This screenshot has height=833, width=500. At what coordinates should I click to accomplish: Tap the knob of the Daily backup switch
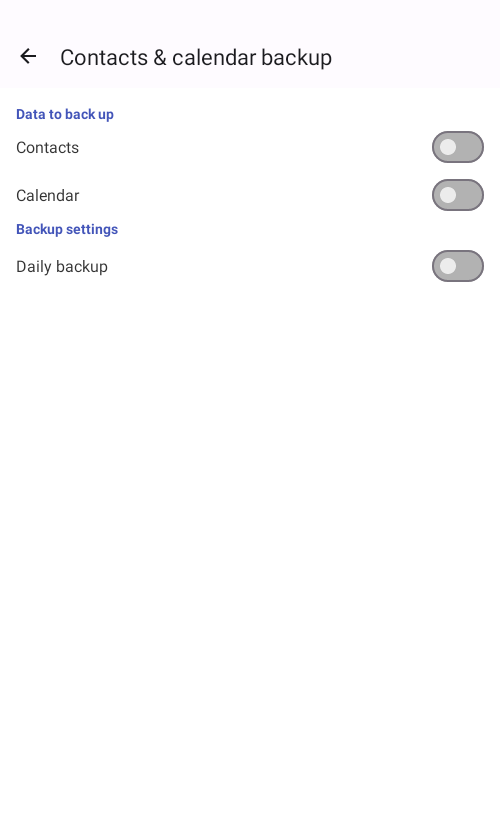448,266
